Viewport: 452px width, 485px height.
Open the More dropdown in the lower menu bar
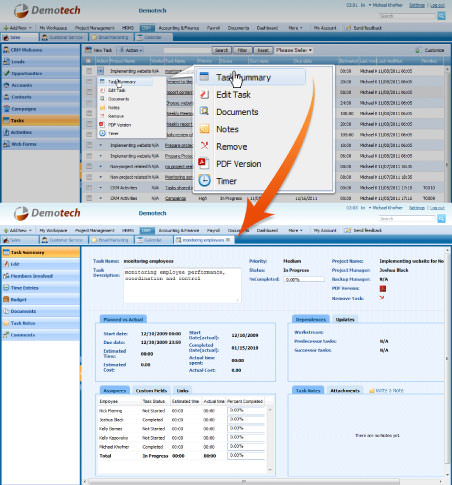(295, 230)
